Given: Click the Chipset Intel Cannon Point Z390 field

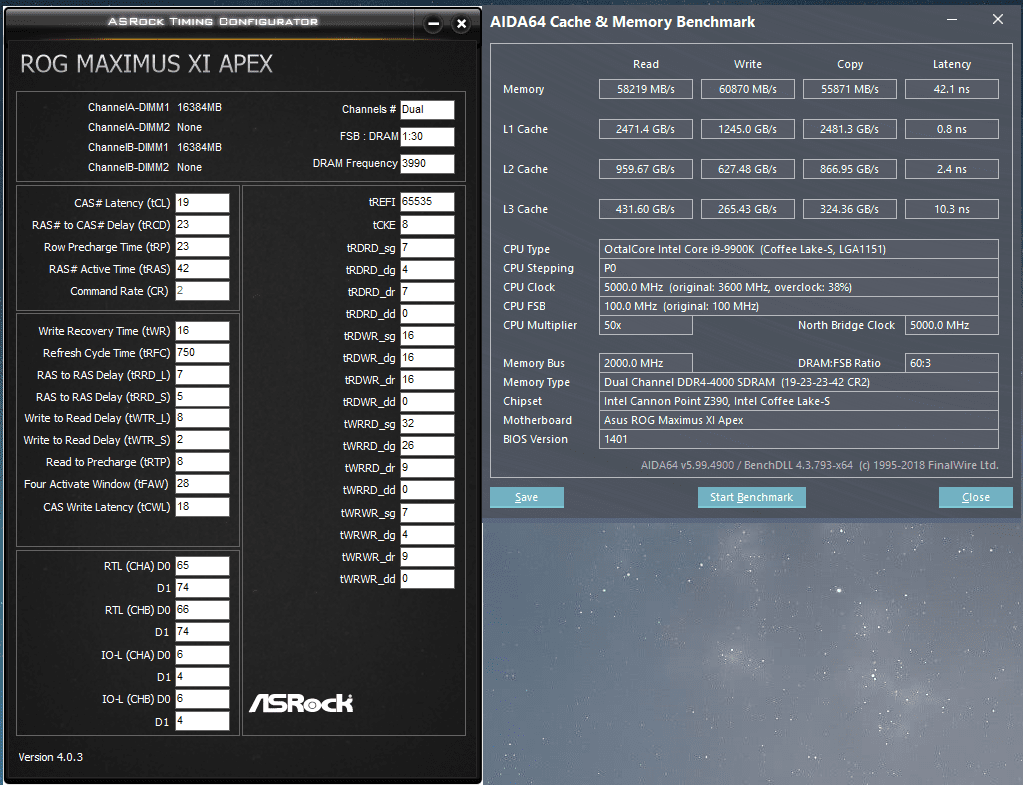Looking at the screenshot, I should tap(799, 401).
